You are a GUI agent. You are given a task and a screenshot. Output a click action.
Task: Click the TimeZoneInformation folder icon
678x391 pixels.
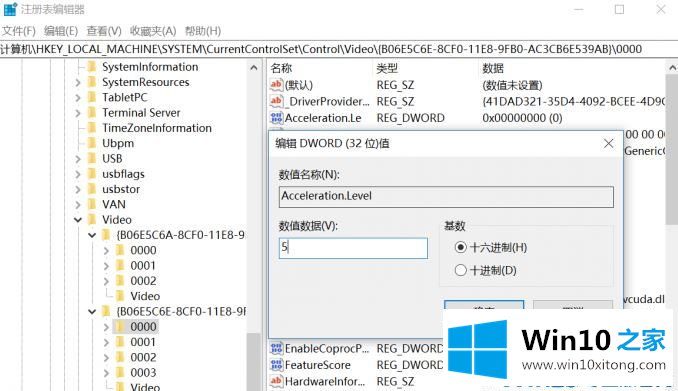92,128
